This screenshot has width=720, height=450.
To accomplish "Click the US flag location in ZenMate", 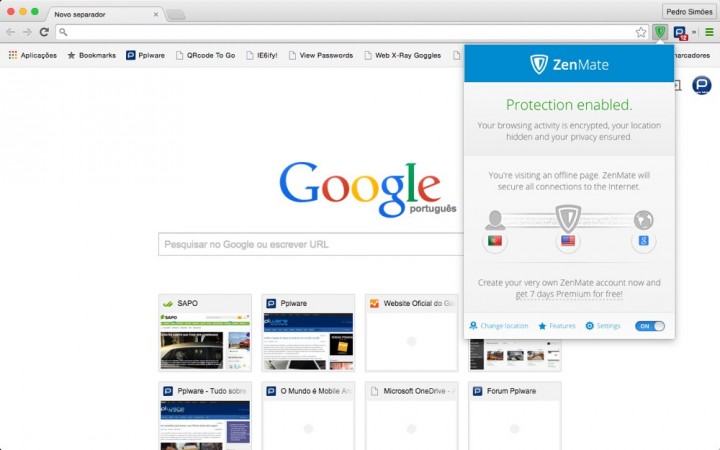I will pos(568,241).
